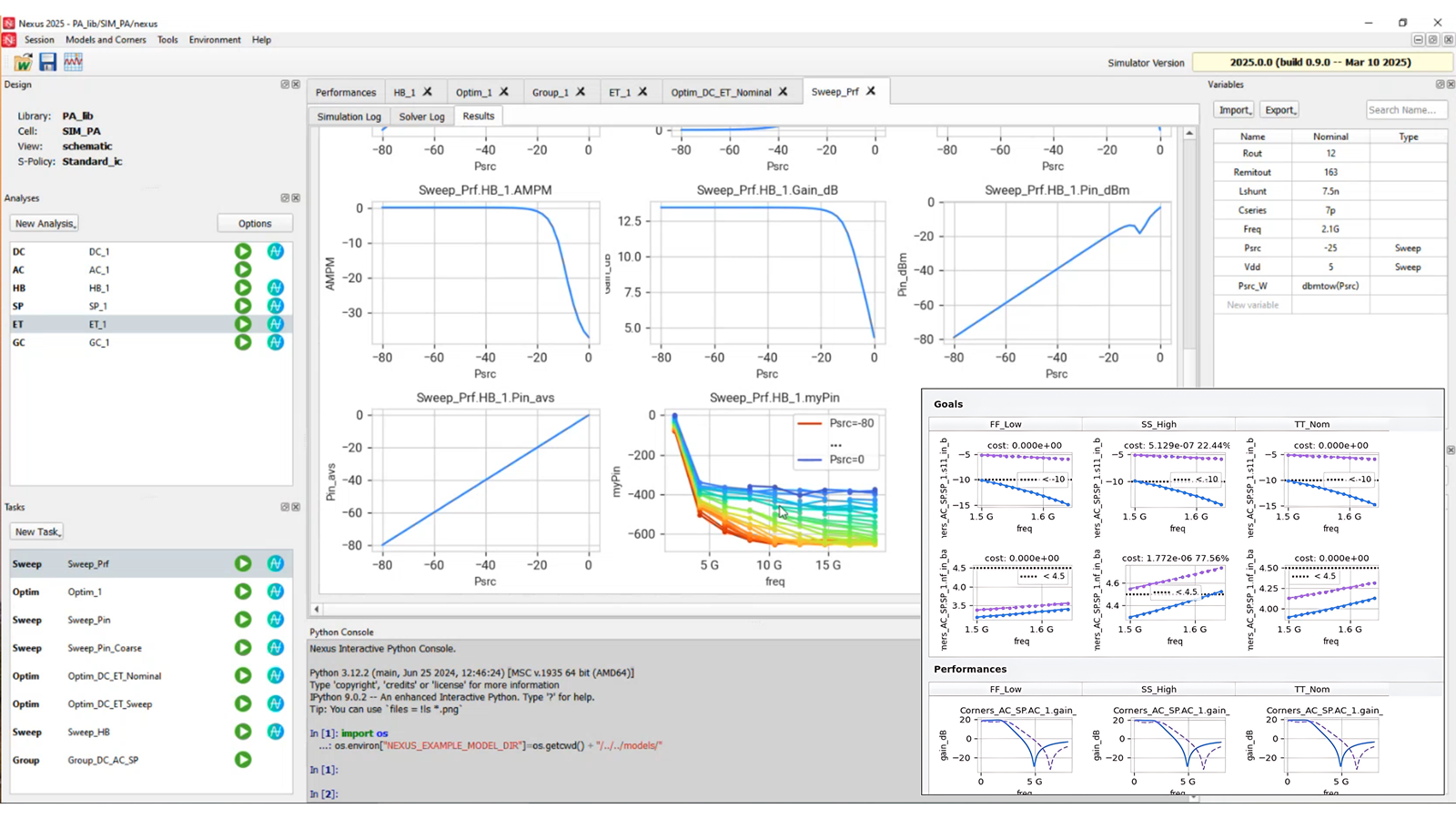Open a design using the folder toolbar icon
1456x819 pixels.
(x=23, y=62)
